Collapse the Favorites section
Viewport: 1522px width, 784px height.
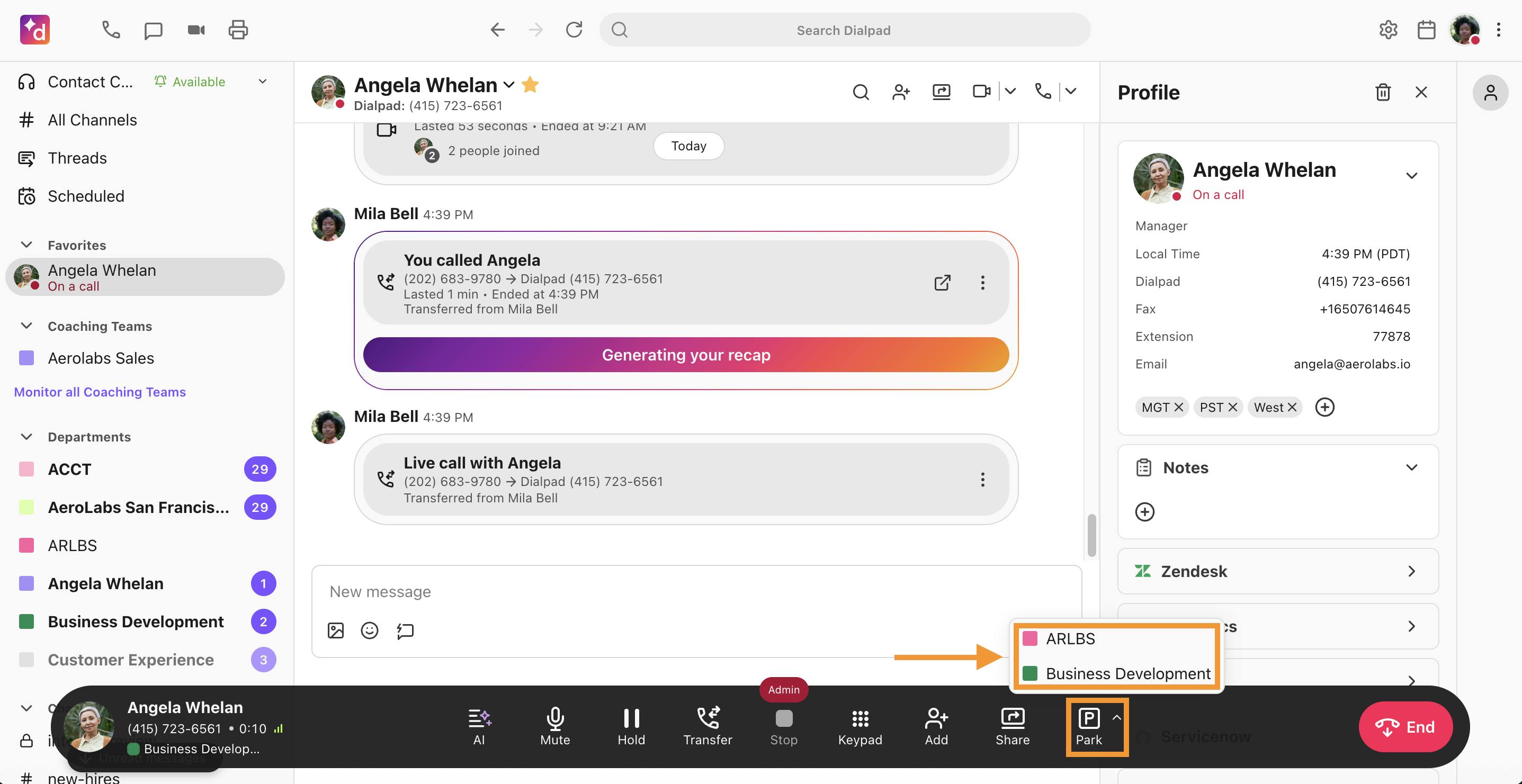26,245
